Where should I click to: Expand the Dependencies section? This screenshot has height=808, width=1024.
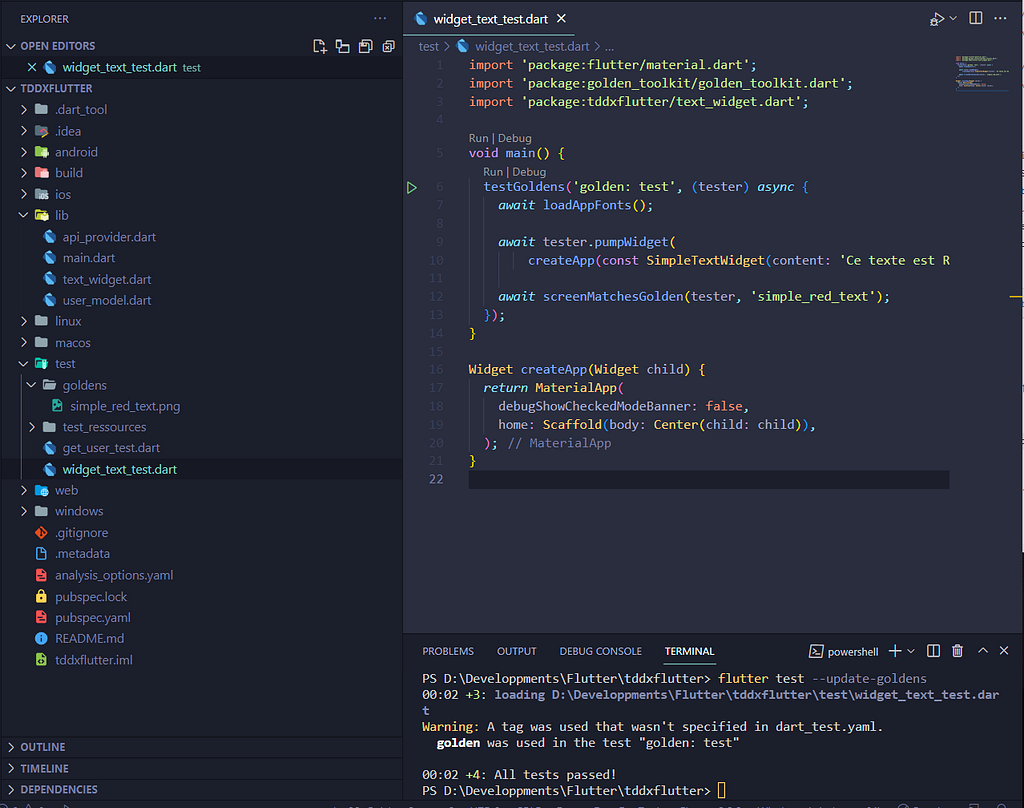click(x=201, y=790)
